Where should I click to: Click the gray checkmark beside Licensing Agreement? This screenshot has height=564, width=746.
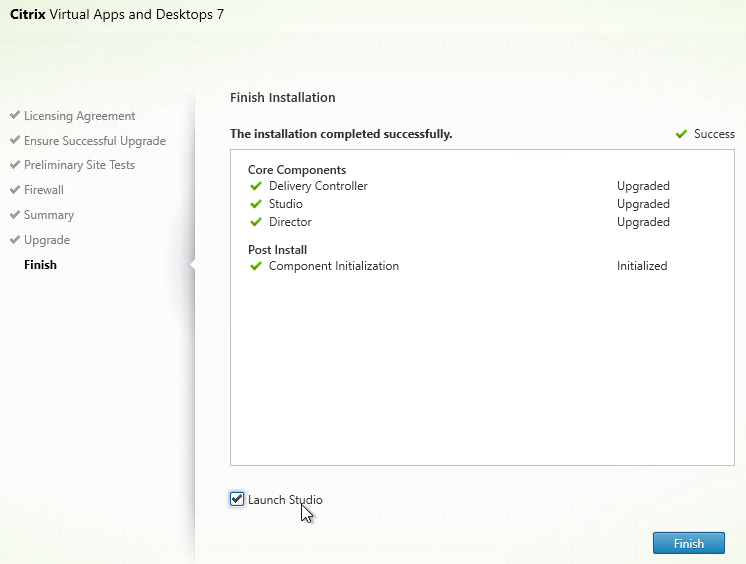coord(15,115)
